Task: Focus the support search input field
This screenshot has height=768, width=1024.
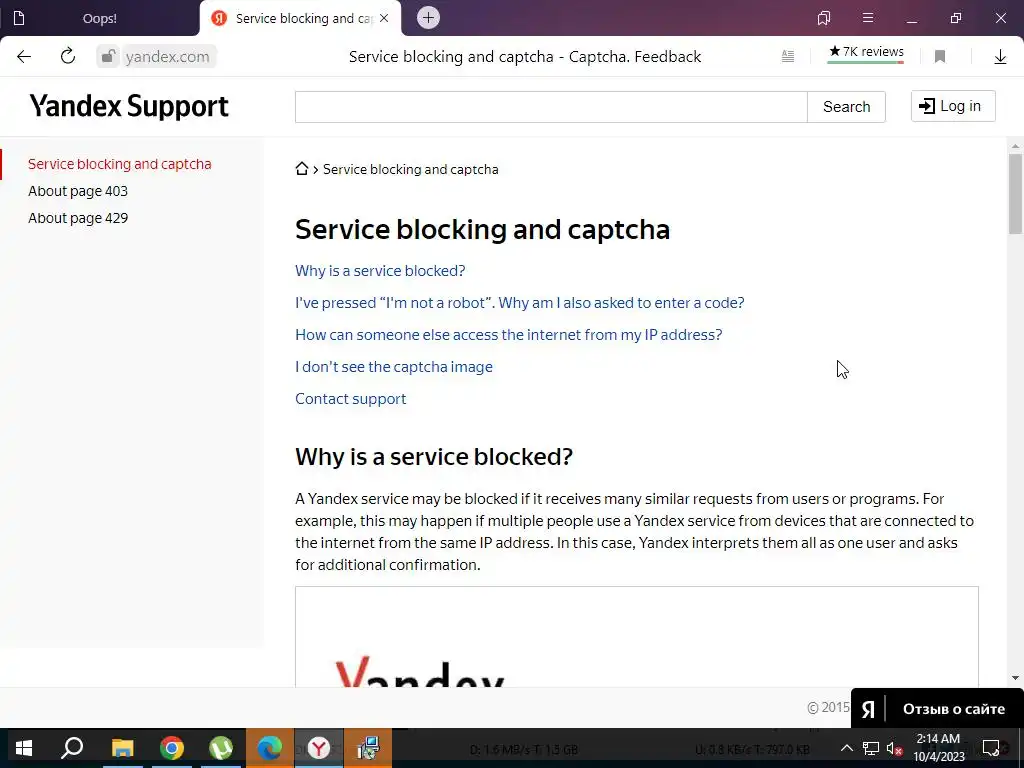Action: click(x=551, y=106)
